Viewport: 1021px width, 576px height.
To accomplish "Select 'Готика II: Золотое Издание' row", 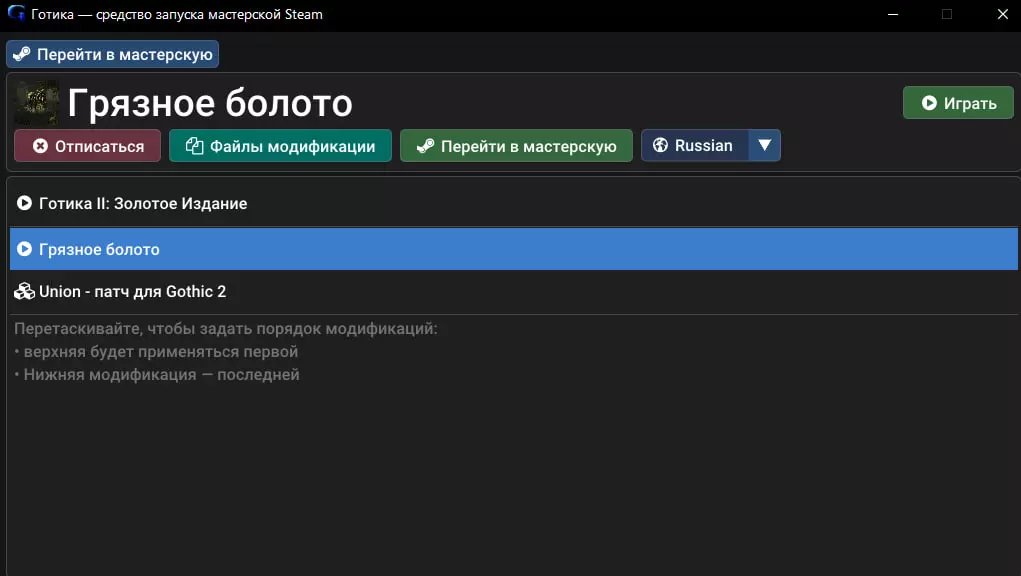I will [x=514, y=204].
